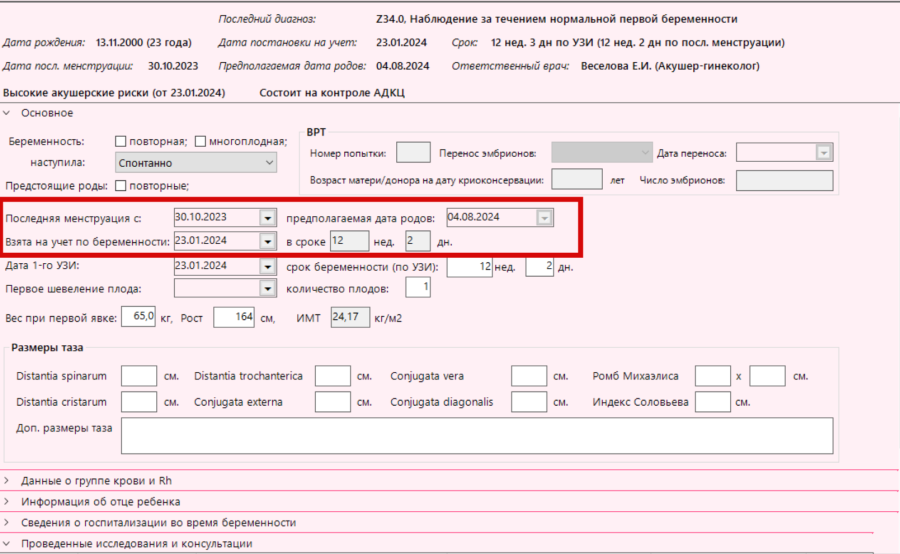Open the 'Дата переноса' date picker

(824, 153)
